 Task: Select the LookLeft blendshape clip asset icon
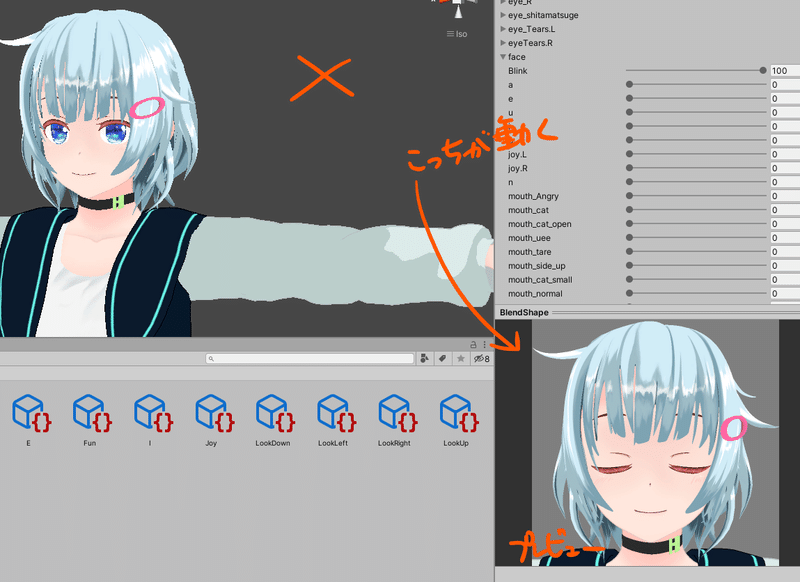tap(337, 413)
